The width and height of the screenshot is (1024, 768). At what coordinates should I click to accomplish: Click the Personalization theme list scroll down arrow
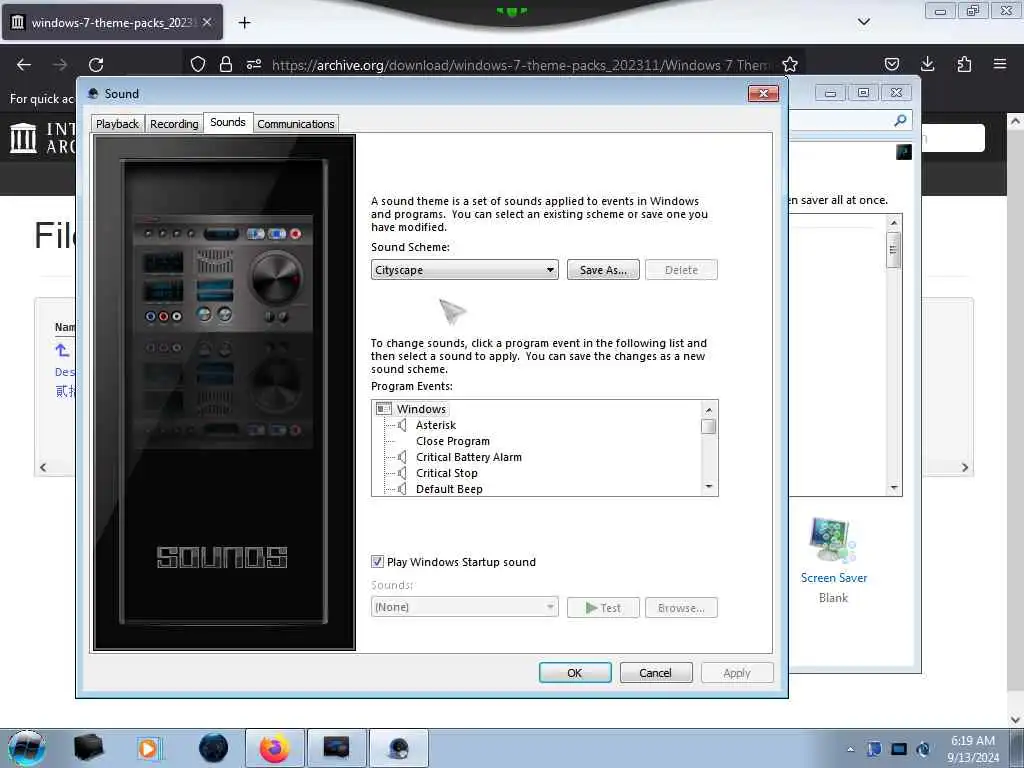894,488
